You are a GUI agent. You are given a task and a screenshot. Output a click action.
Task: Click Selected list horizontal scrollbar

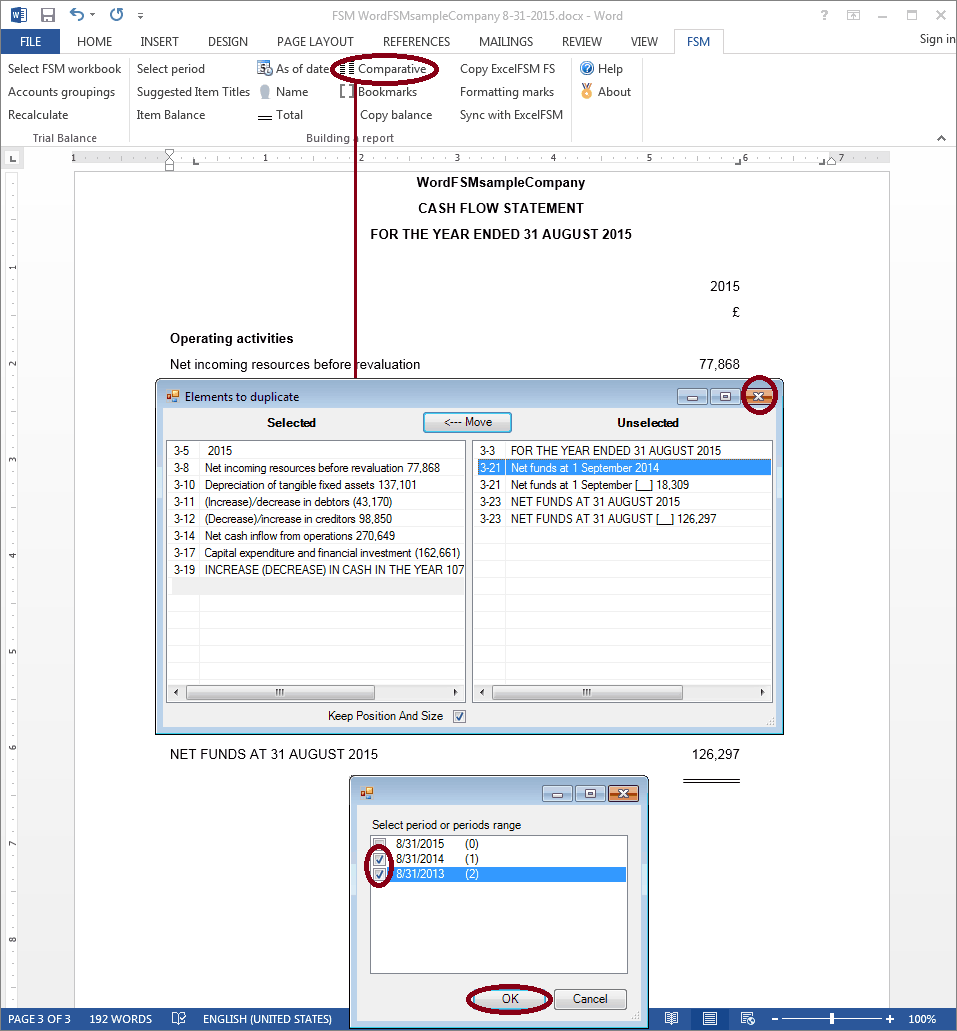281,692
